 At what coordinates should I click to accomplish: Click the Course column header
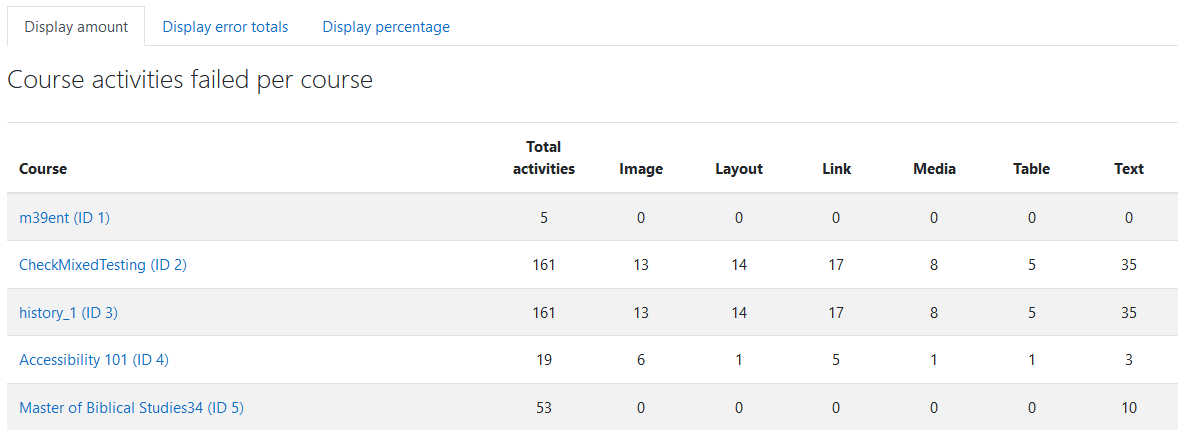pyautogui.click(x=43, y=169)
